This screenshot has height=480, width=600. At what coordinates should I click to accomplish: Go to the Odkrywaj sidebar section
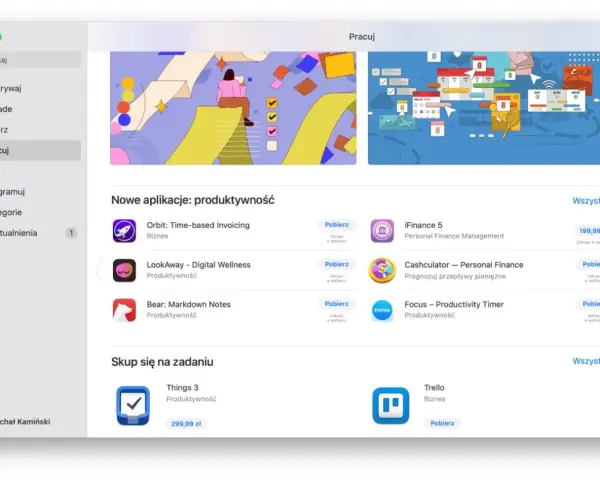[x=40, y=88]
